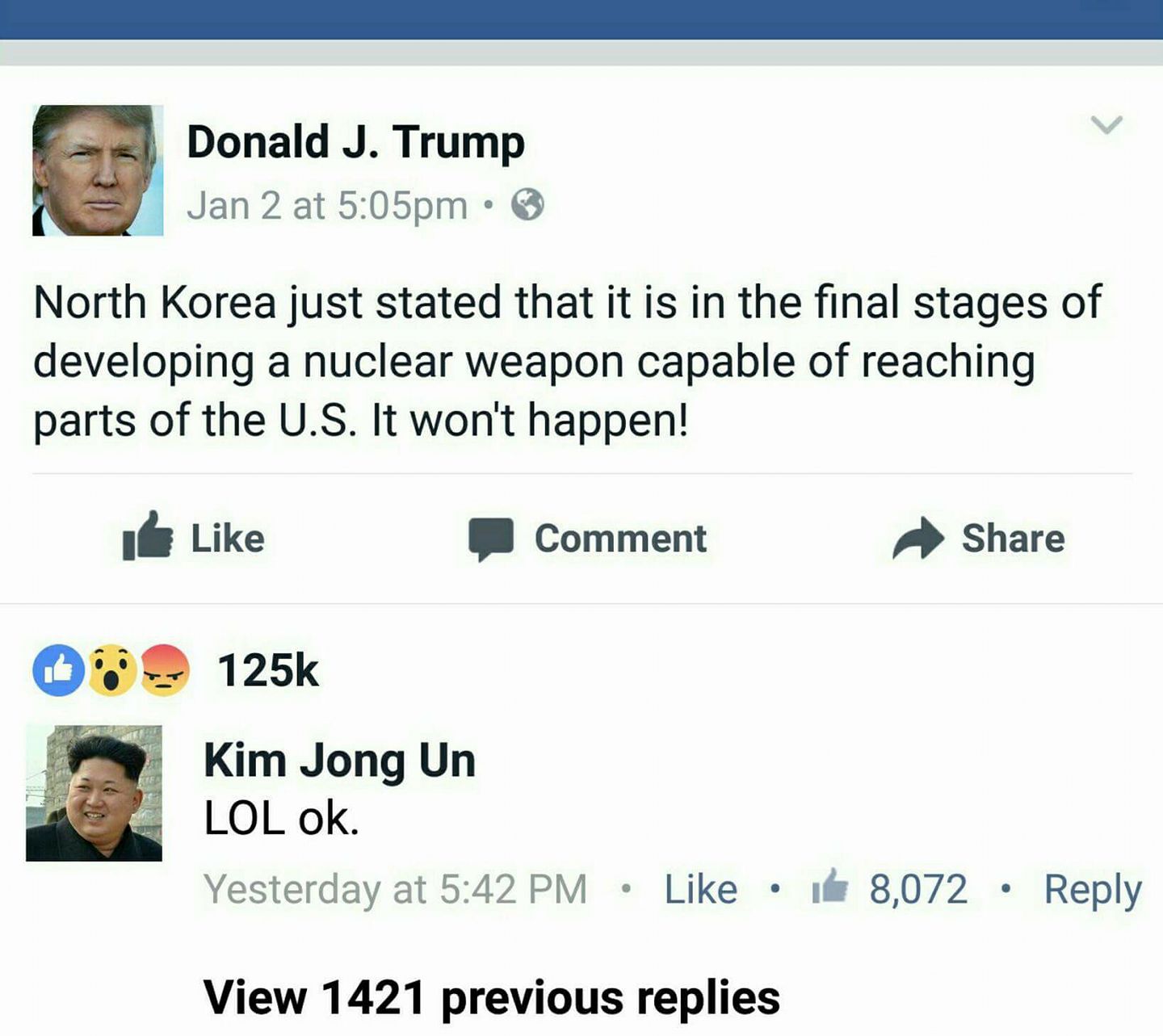Open the commenter's profile picture thumbnail
The height and width of the screenshot is (1036, 1163).
click(x=94, y=793)
